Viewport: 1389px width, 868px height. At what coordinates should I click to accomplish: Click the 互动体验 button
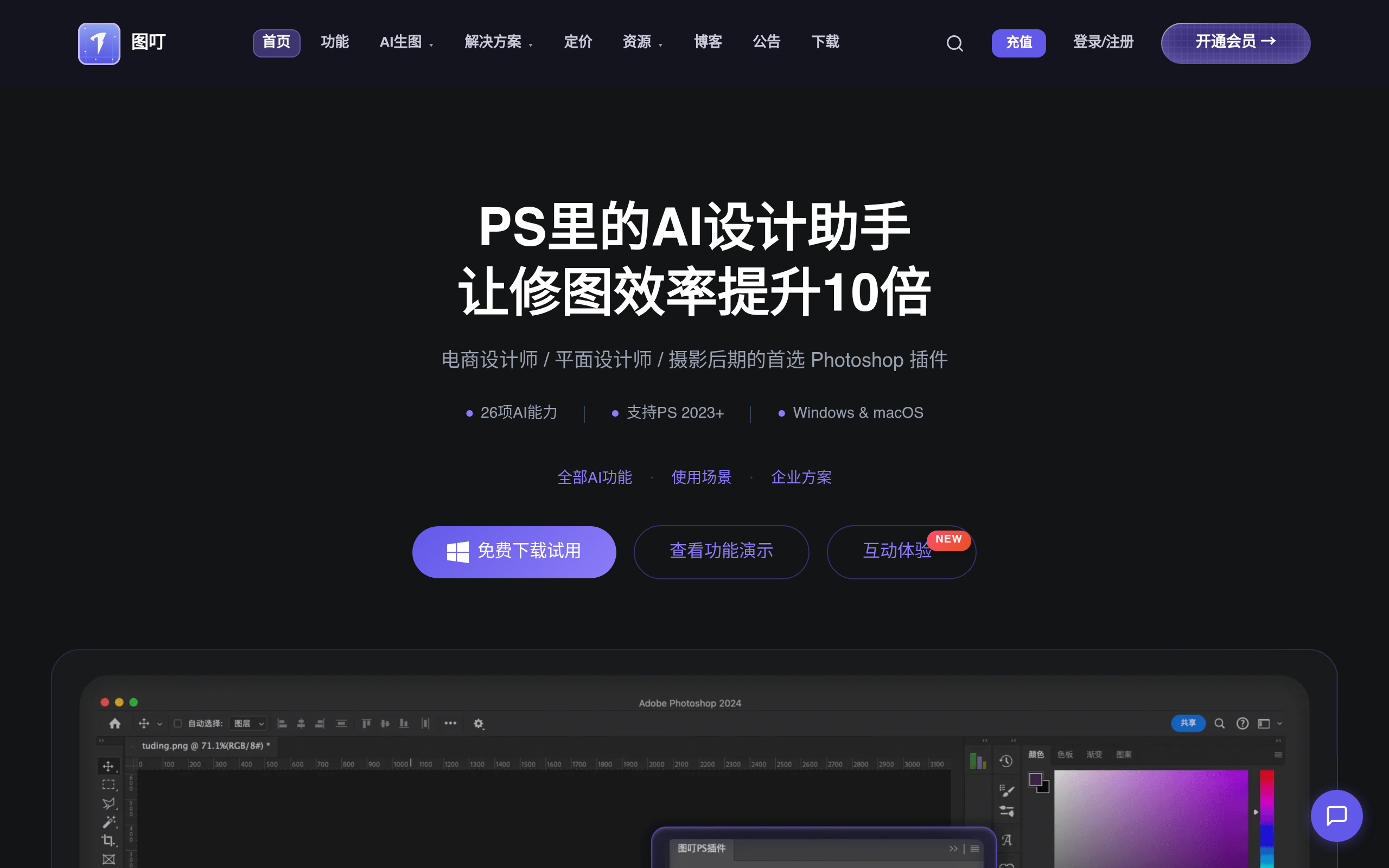coord(901,552)
